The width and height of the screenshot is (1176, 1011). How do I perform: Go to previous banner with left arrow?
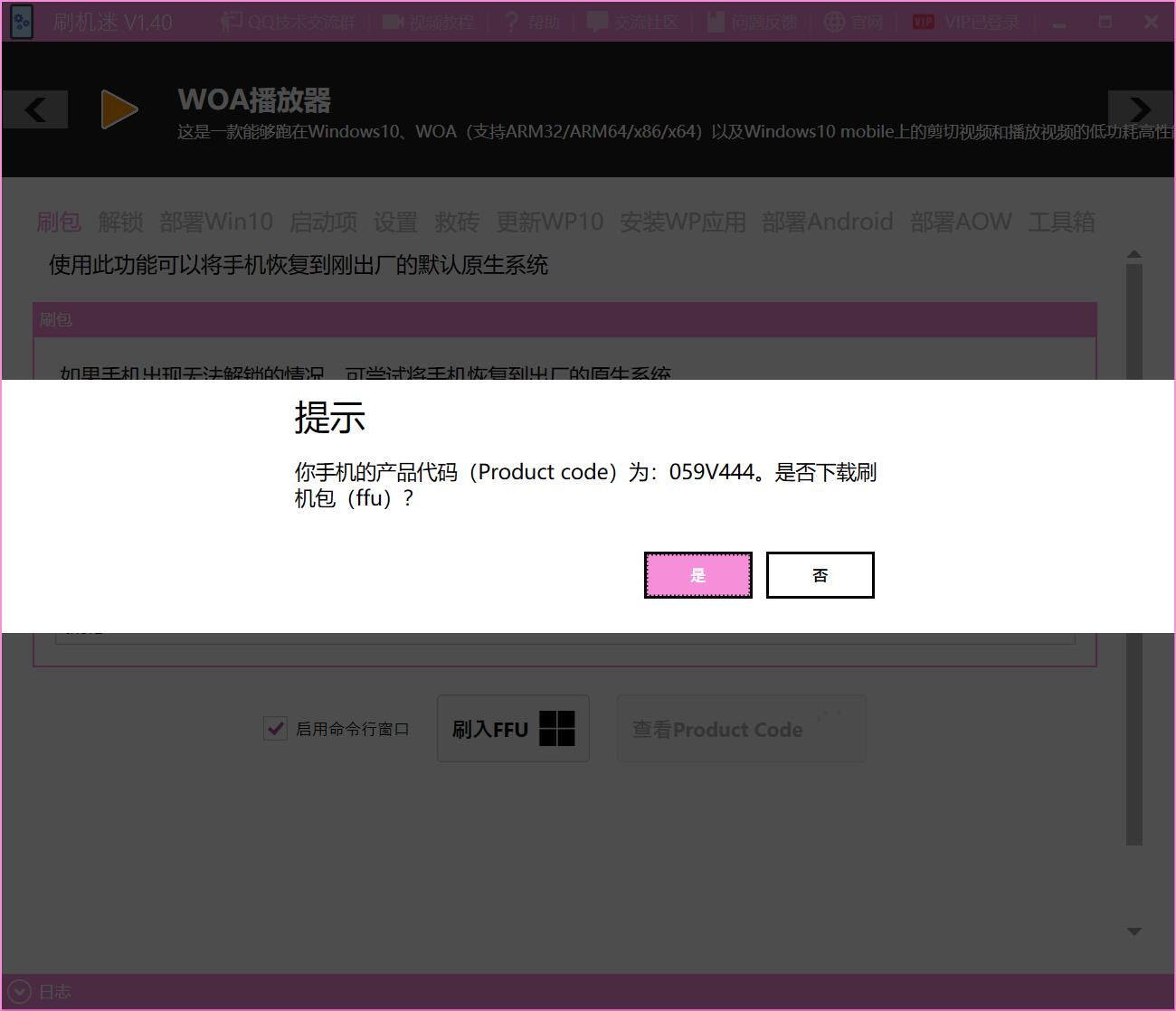[x=35, y=109]
